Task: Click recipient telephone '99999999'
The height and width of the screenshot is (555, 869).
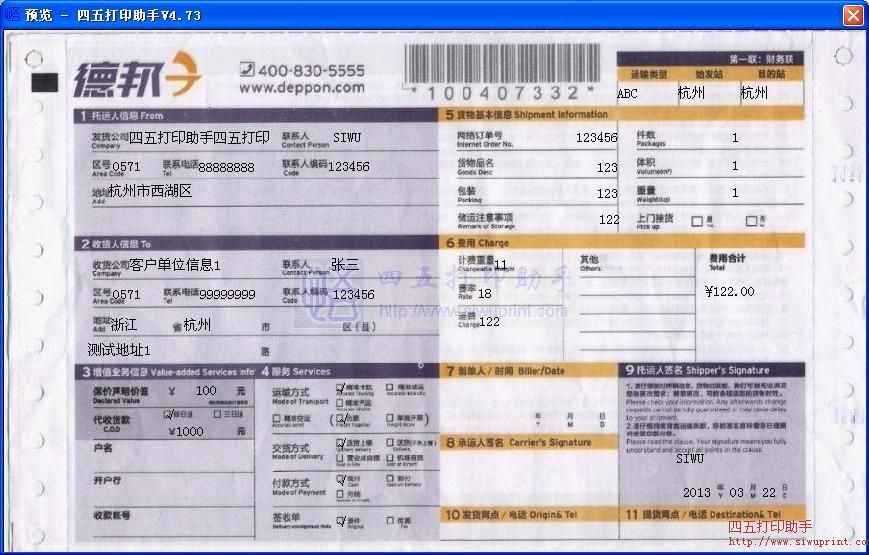Action: [227, 294]
